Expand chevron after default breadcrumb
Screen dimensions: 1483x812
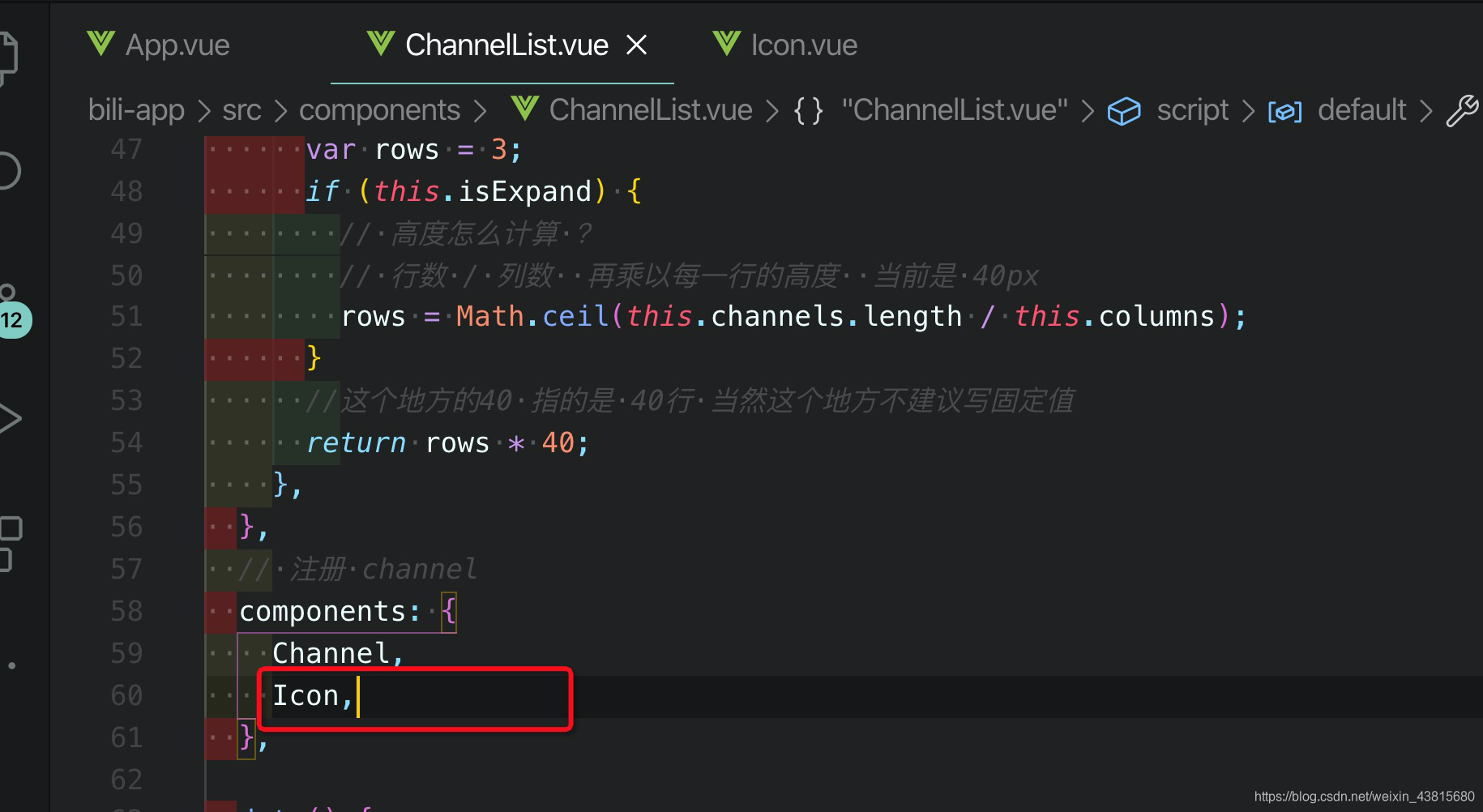(1426, 111)
